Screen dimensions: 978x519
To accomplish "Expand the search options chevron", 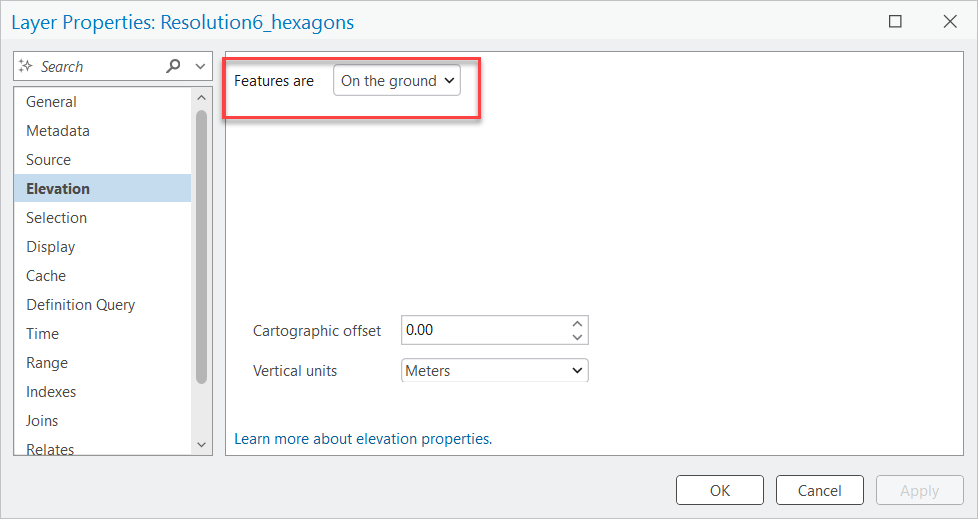I will 200,66.
